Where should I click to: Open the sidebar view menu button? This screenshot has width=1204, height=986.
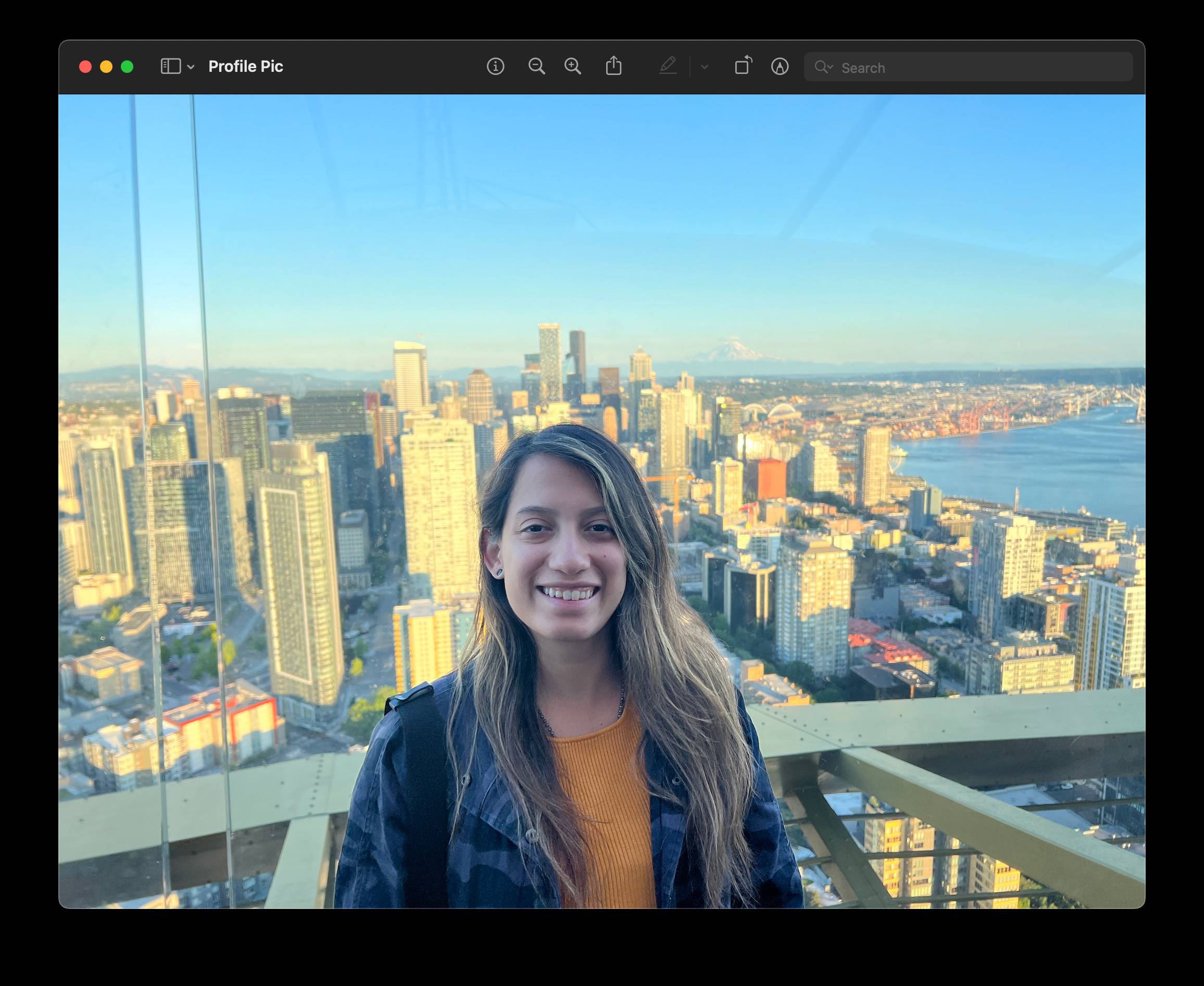[170, 67]
